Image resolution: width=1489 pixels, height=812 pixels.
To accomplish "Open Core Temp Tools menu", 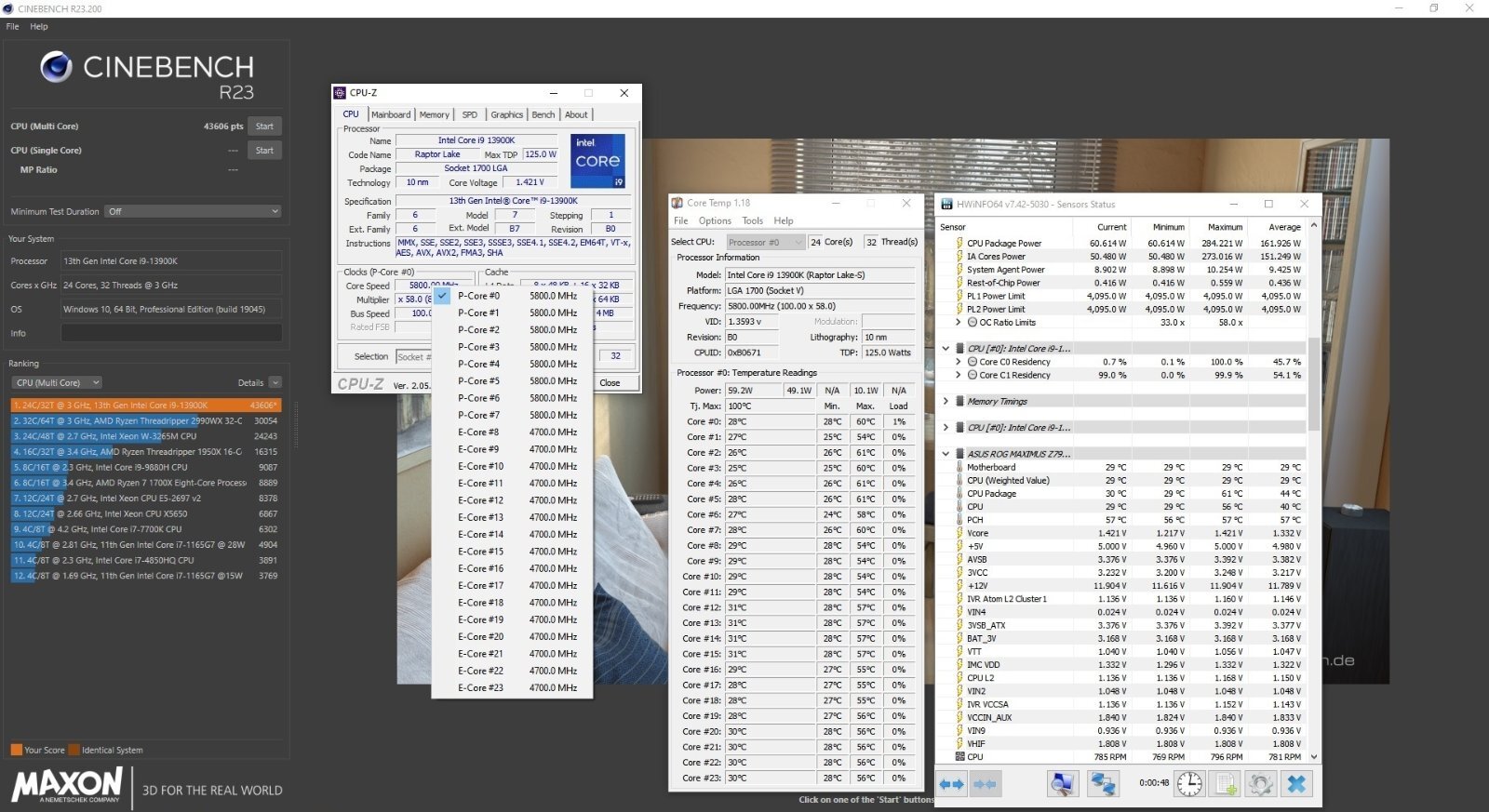I will pos(753,220).
